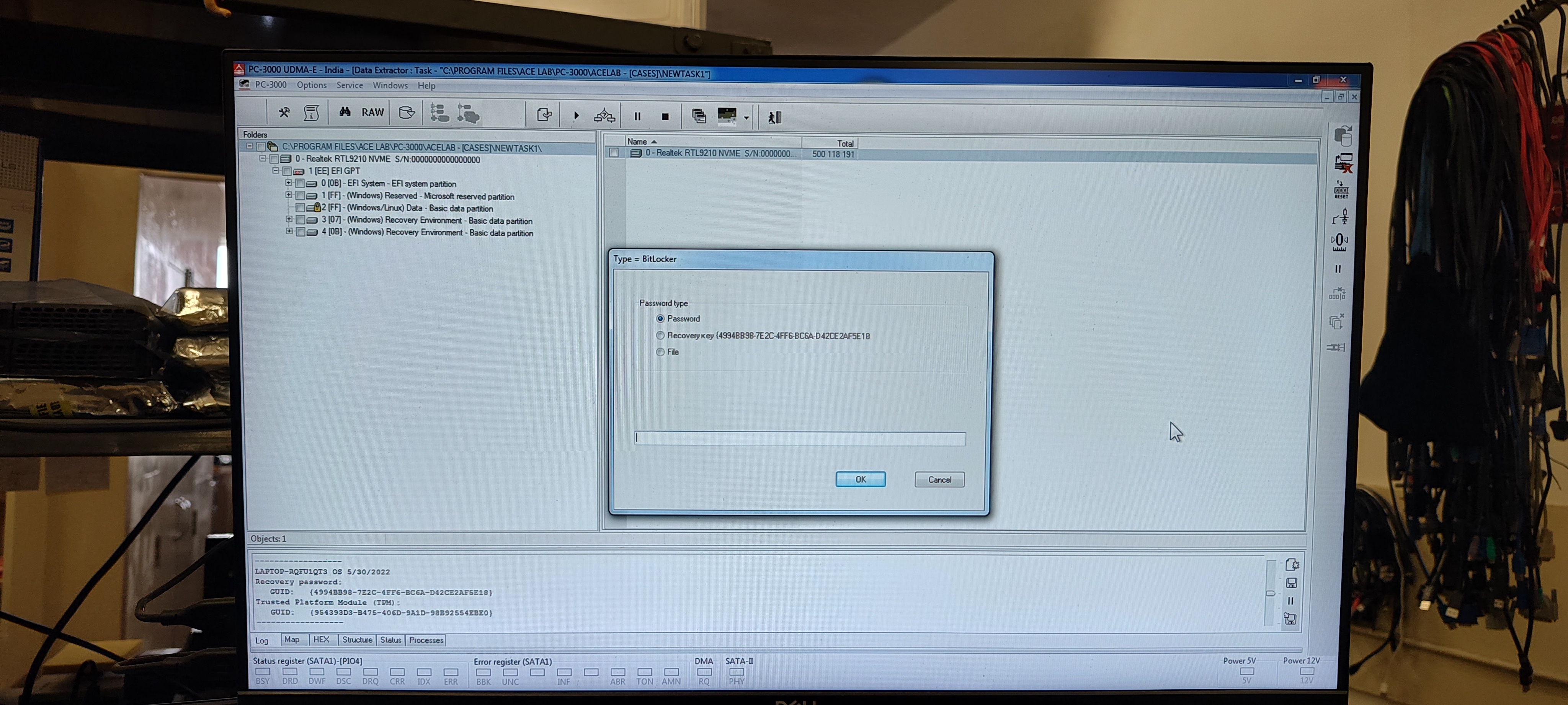Select the Password radio button
Image resolution: width=1568 pixels, height=705 pixels.
[x=660, y=318]
